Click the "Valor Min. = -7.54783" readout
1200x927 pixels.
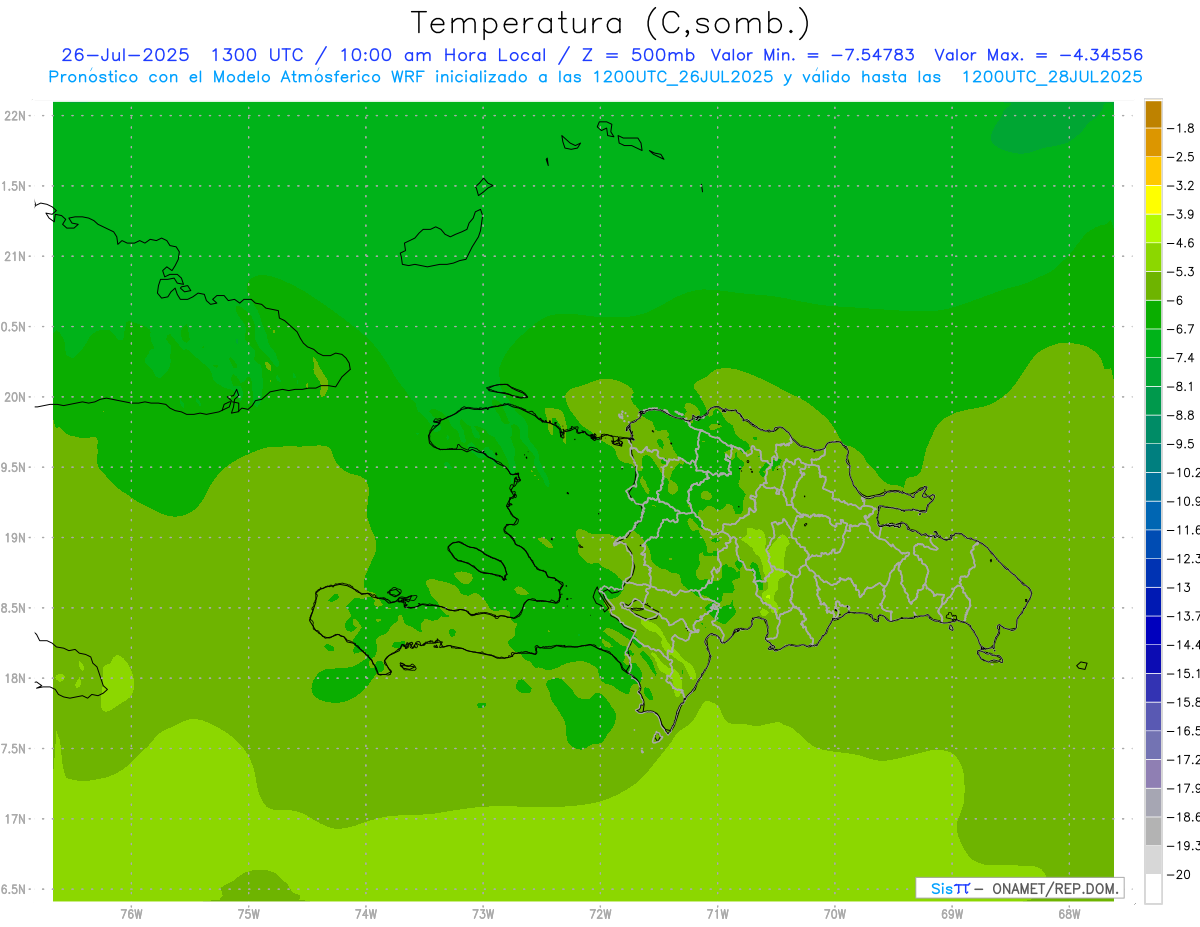812,55
